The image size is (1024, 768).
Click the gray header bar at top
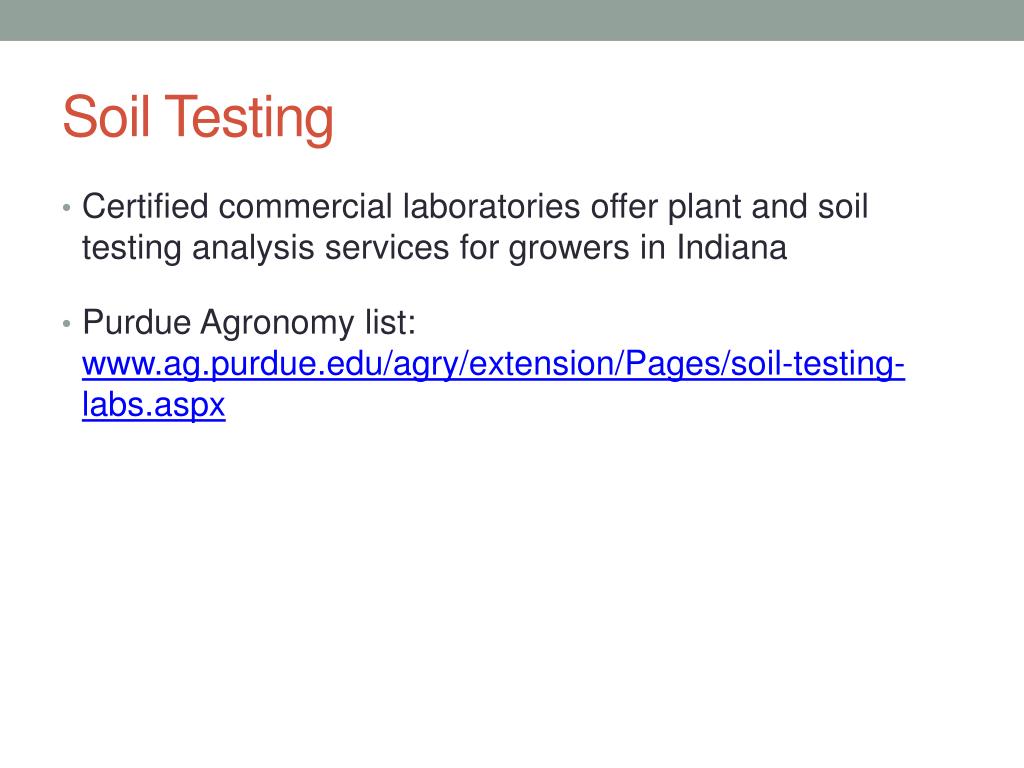(x=512, y=20)
